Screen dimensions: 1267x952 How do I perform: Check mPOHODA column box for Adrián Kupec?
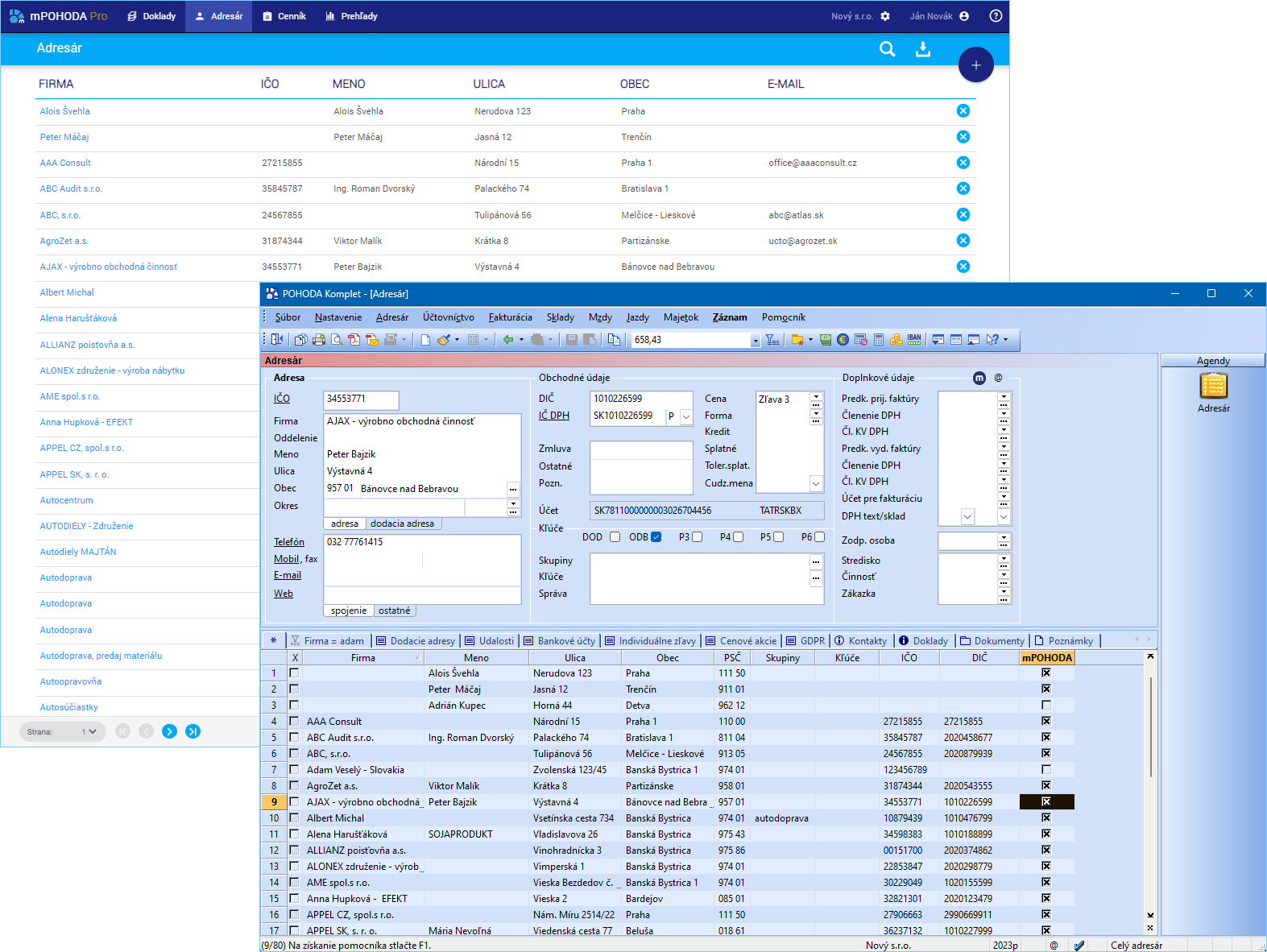point(1045,705)
